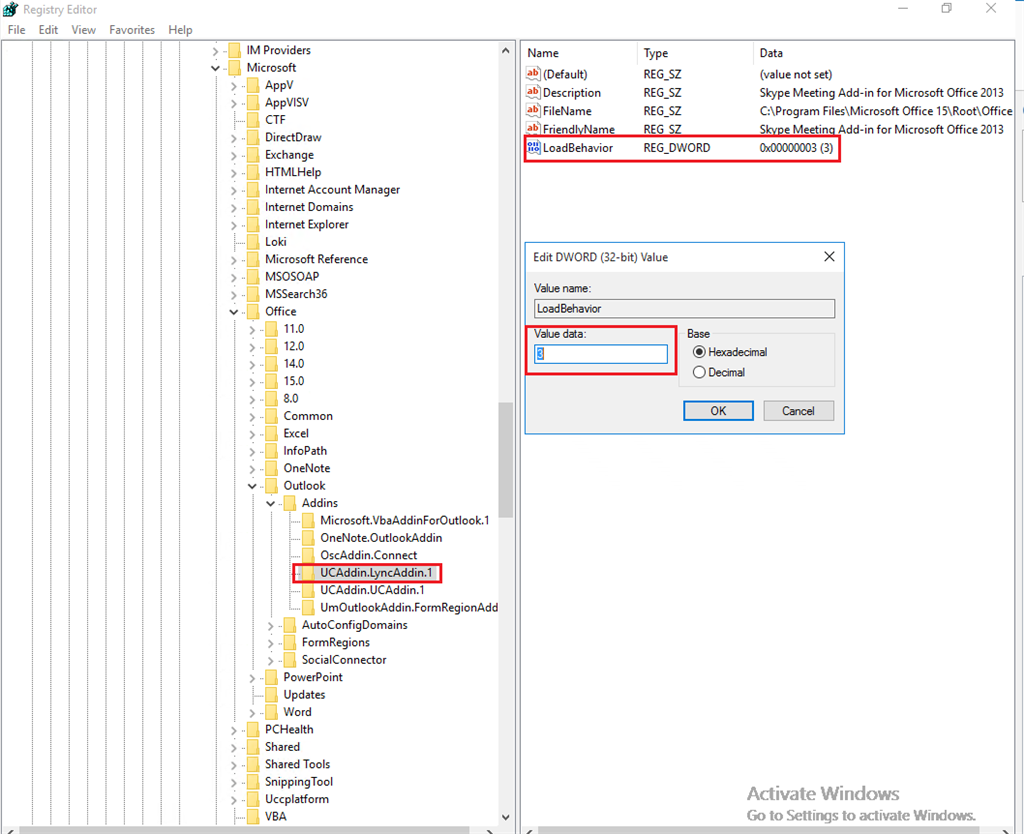The width and height of the screenshot is (1024, 834).
Task: Select the Uccplatform key
Action: (x=297, y=799)
